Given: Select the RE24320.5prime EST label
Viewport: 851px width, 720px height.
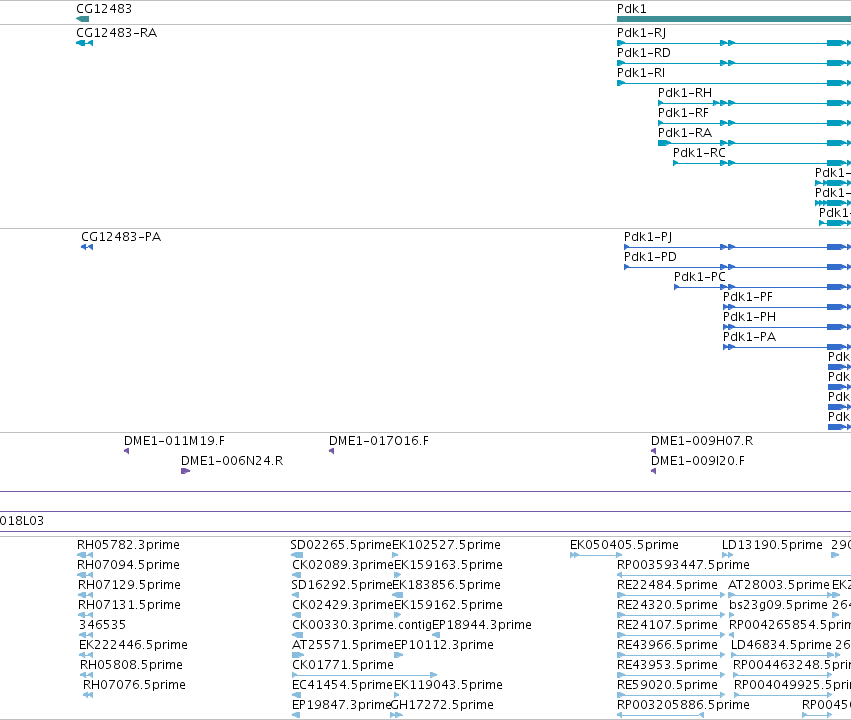Looking at the screenshot, I should coord(668,605).
